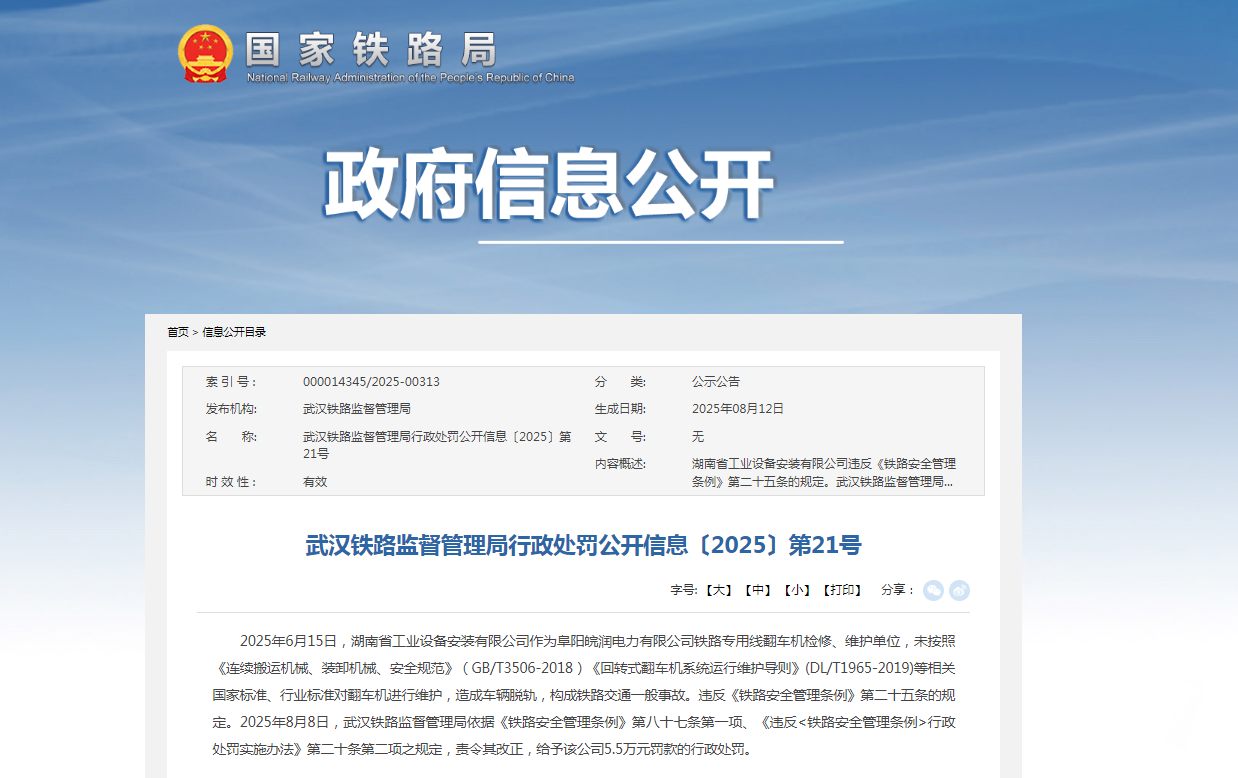Share the article via Weibo icon
This screenshot has height=778, width=1238.
pos(960,591)
